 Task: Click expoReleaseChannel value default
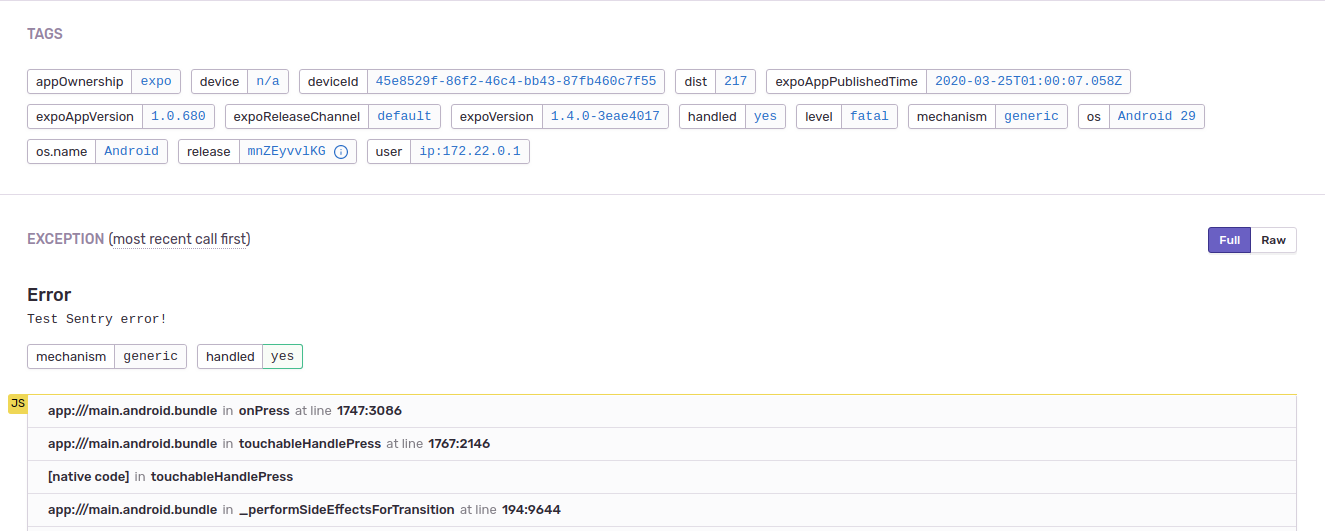(404, 117)
